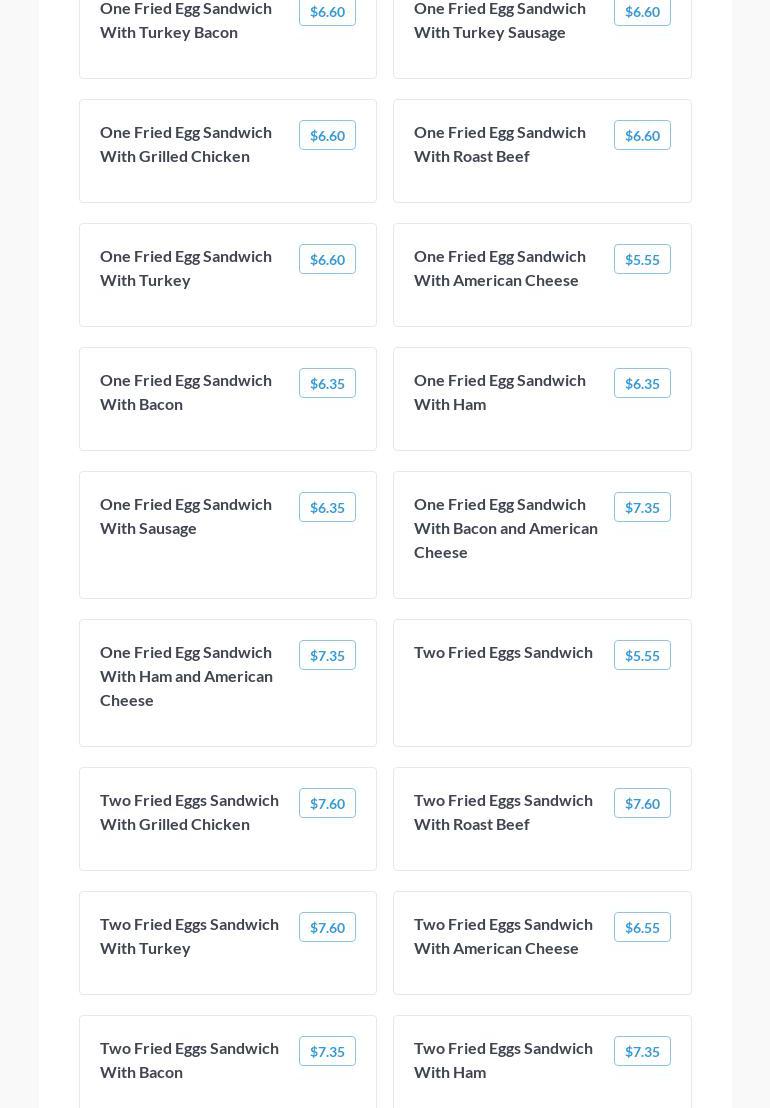Choose the $6.35 price for One Fried Egg Sandwich With Sausage
The width and height of the screenshot is (770, 1108).
tap(327, 508)
